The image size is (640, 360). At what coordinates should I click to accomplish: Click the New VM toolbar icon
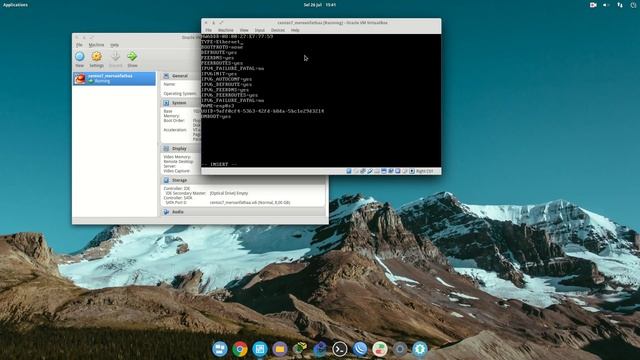(80, 56)
